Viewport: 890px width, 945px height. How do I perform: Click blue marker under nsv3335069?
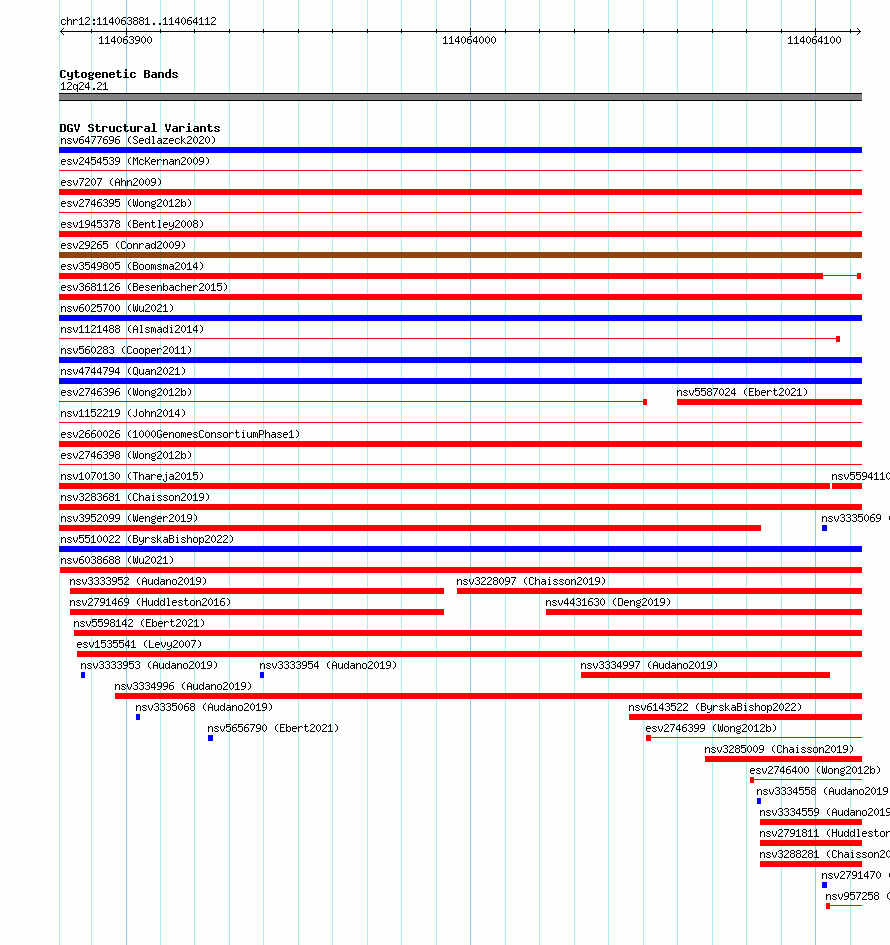(x=824, y=528)
